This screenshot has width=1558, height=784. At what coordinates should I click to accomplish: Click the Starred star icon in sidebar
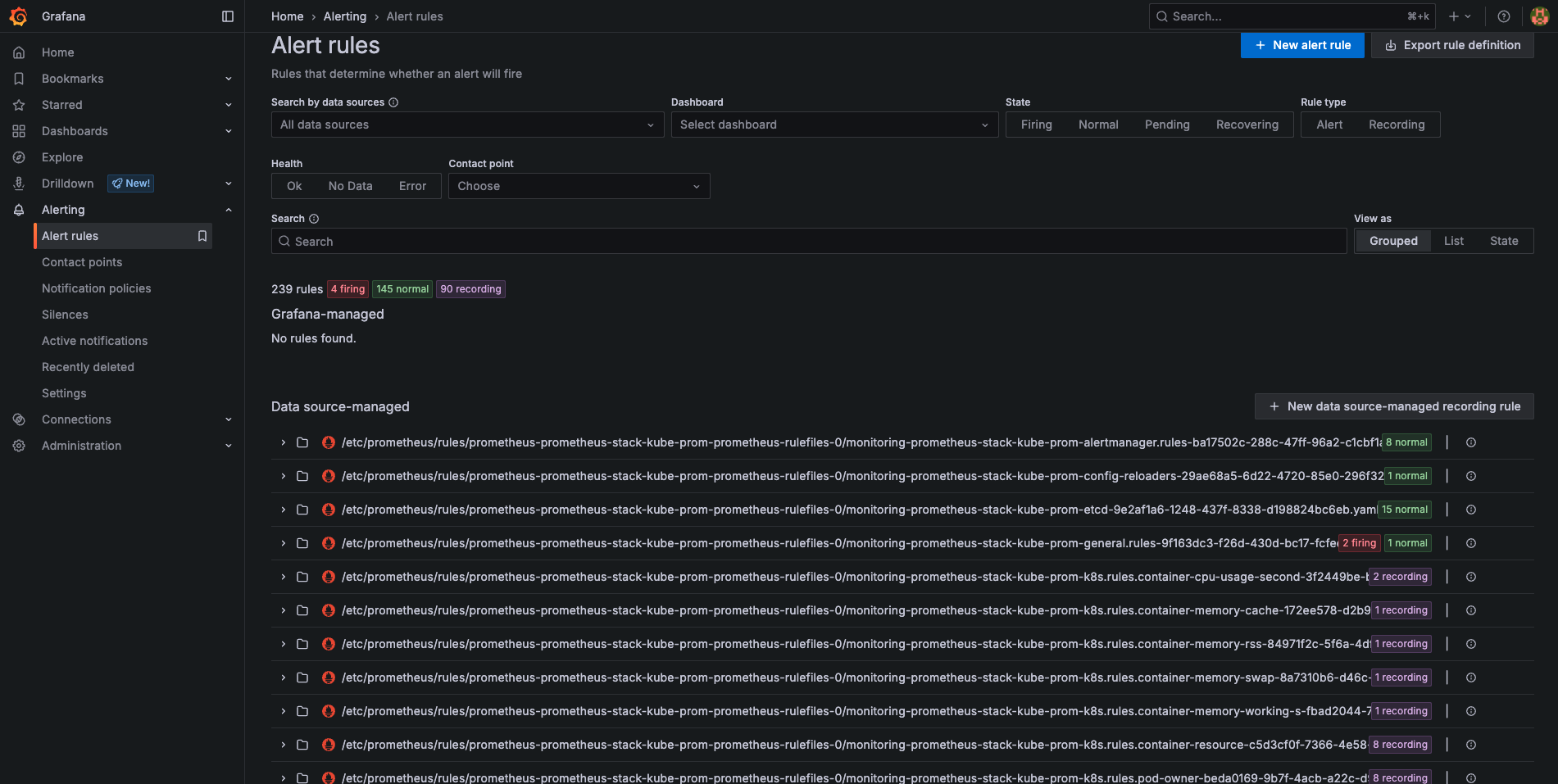19,105
